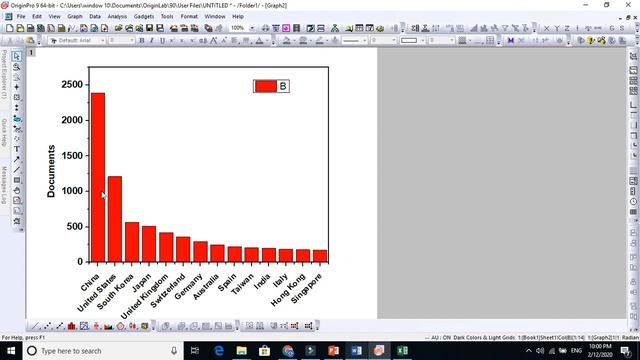640x360 pixels.
Task: Click layer 1 icon on graph
Action: coord(31,53)
